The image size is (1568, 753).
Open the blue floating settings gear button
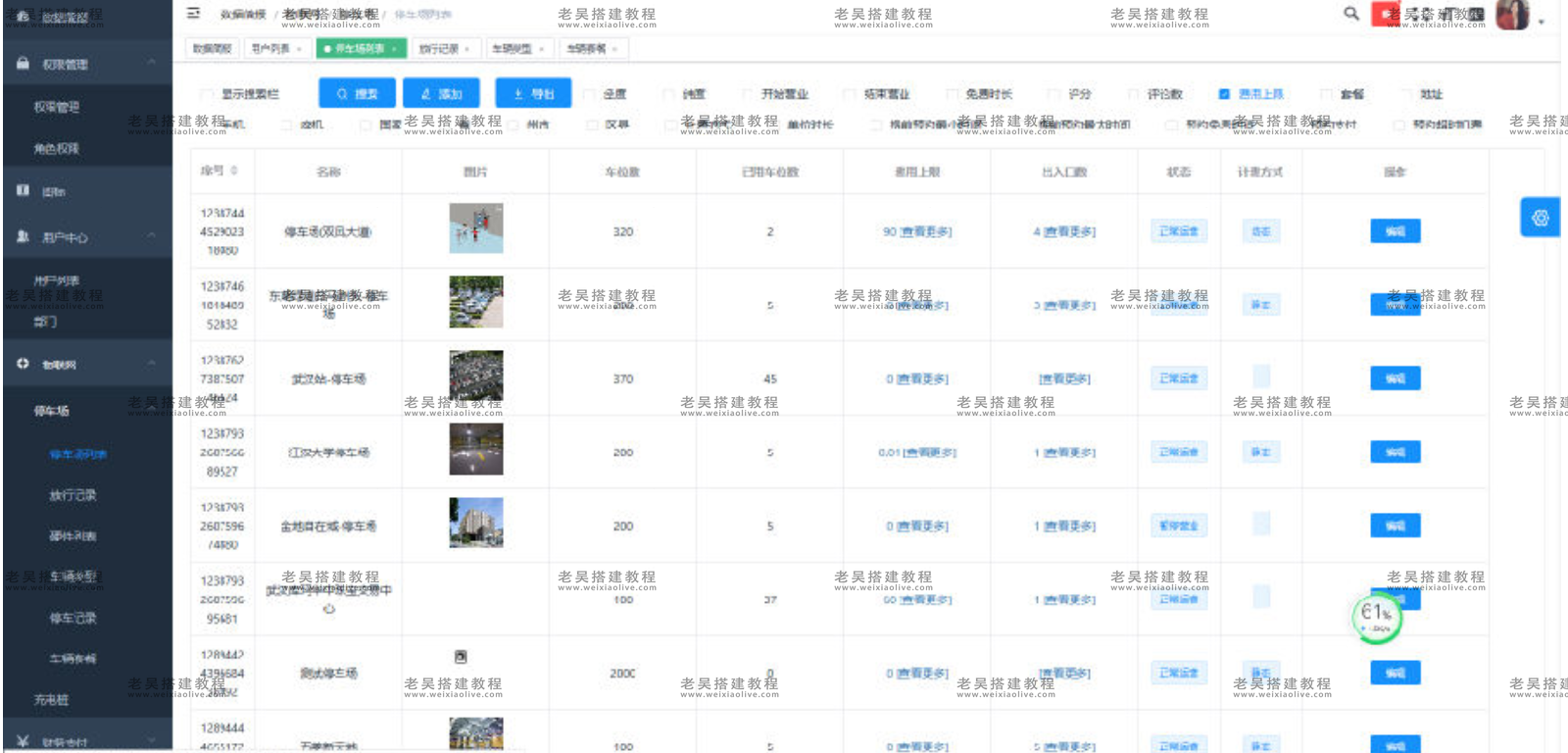pos(1540,218)
